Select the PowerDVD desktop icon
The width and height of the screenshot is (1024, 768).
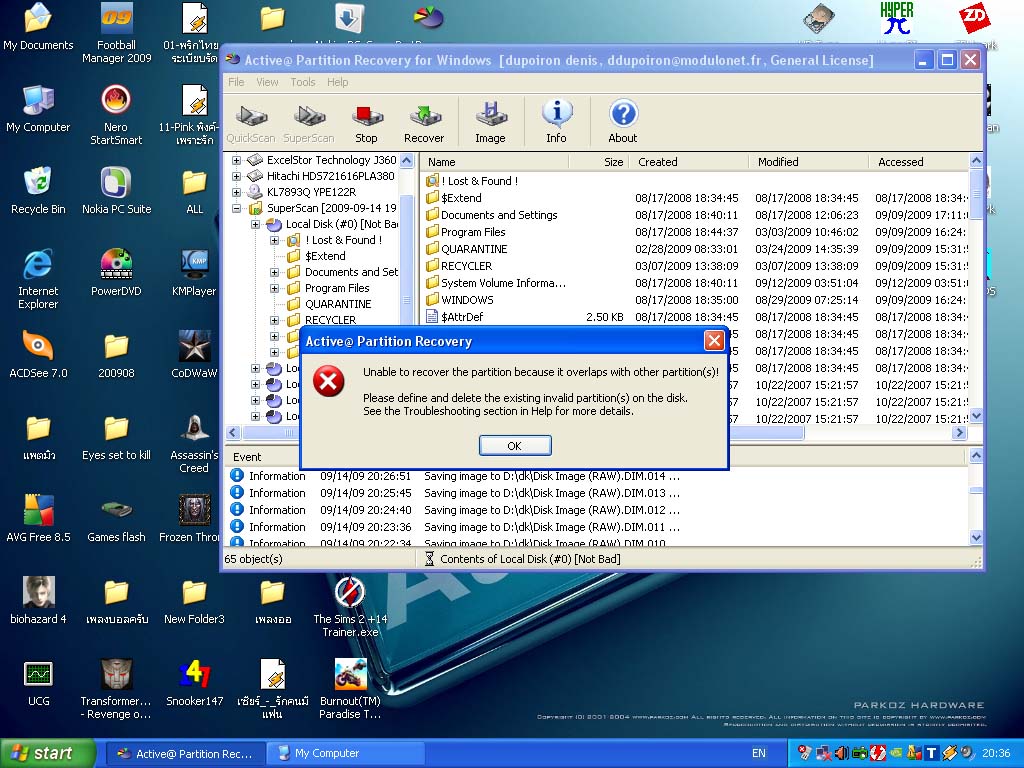coord(116,272)
